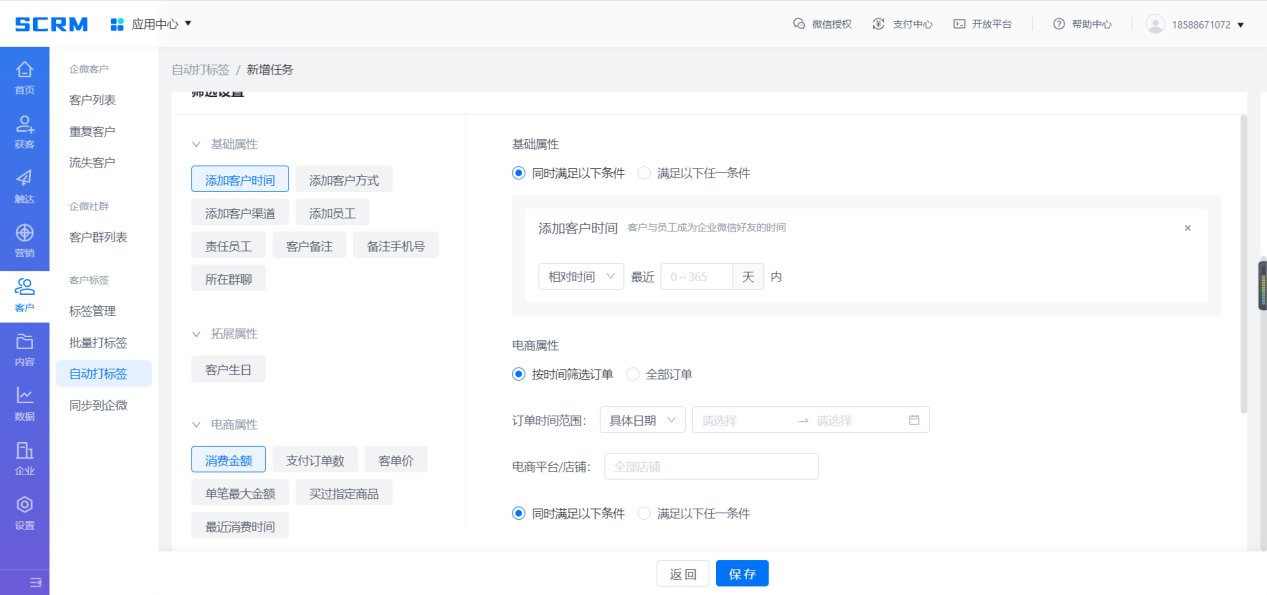
Task: Open 标签管理 in the side menu
Action: pyautogui.click(x=92, y=311)
